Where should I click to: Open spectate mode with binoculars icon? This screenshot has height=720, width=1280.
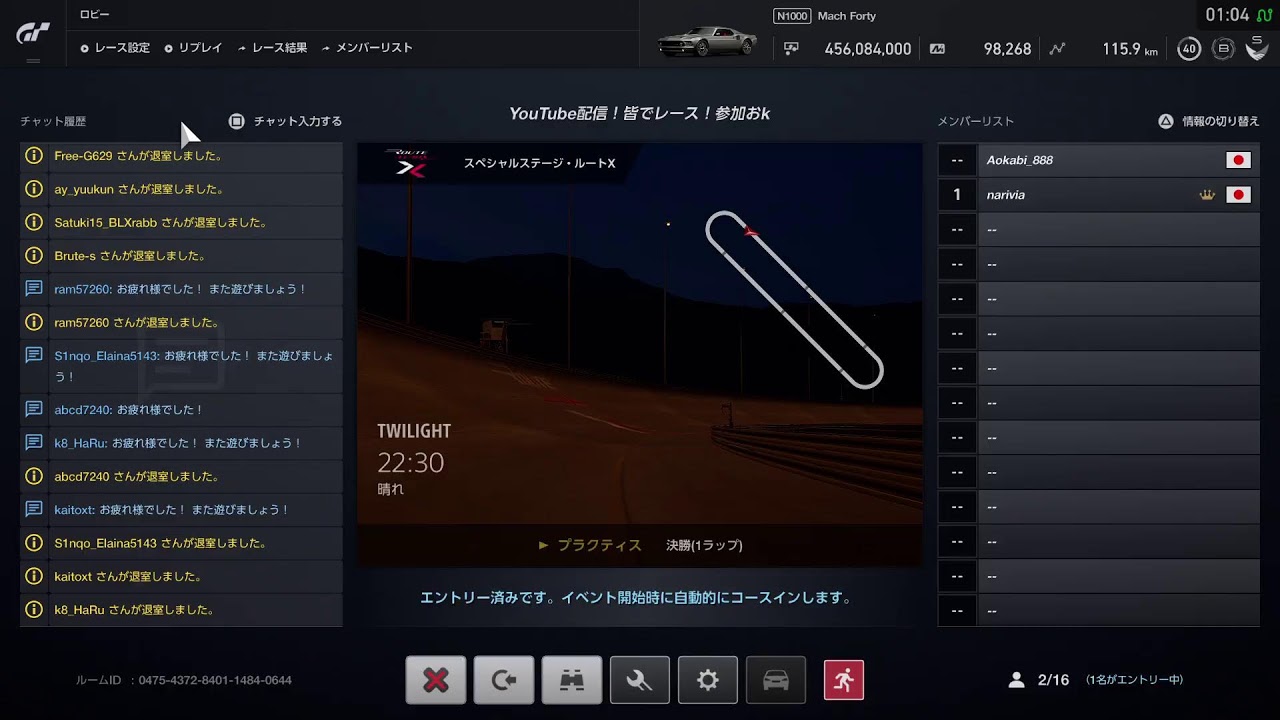point(572,680)
